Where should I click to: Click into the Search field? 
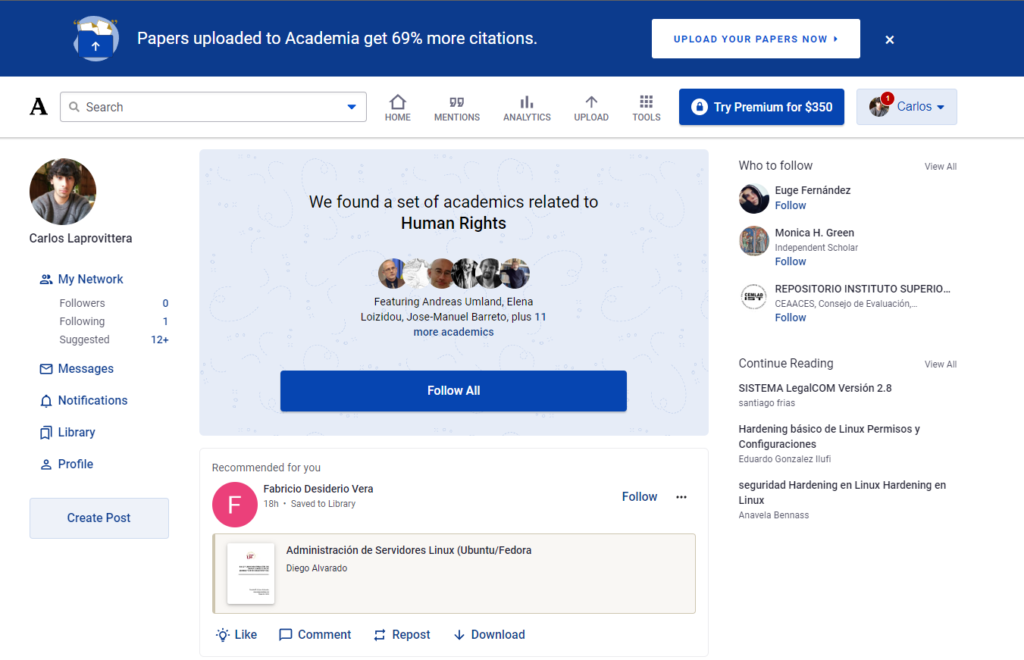pyautogui.click(x=213, y=106)
